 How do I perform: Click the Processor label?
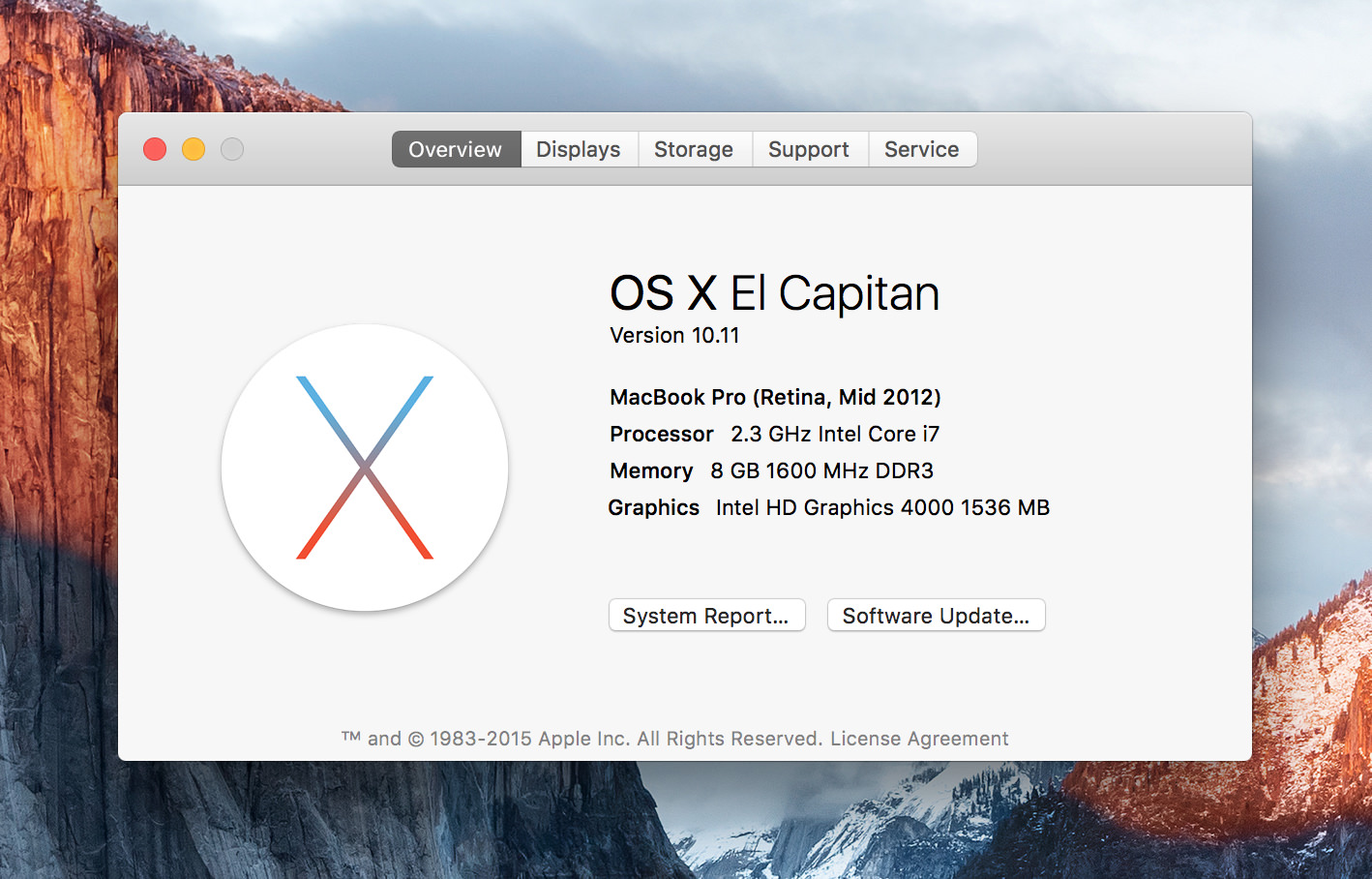click(662, 434)
